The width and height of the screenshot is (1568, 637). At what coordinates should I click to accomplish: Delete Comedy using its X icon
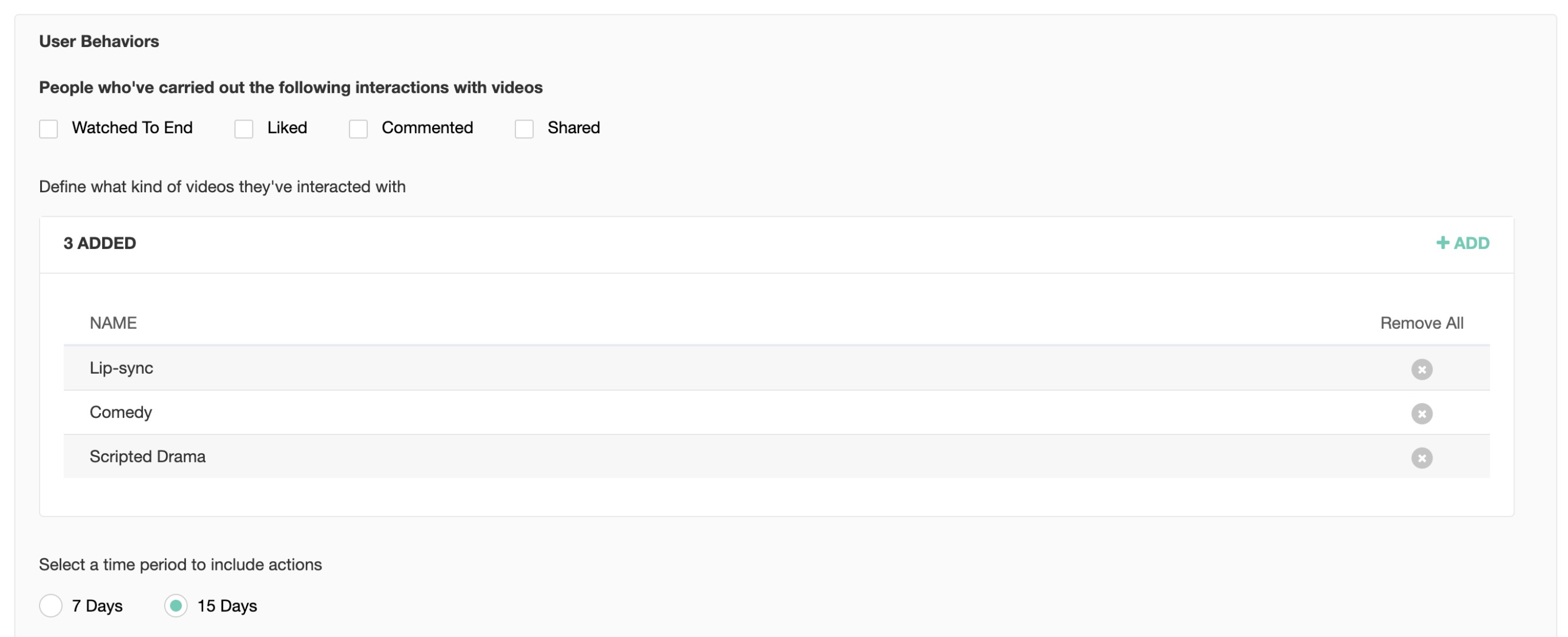tap(1421, 414)
